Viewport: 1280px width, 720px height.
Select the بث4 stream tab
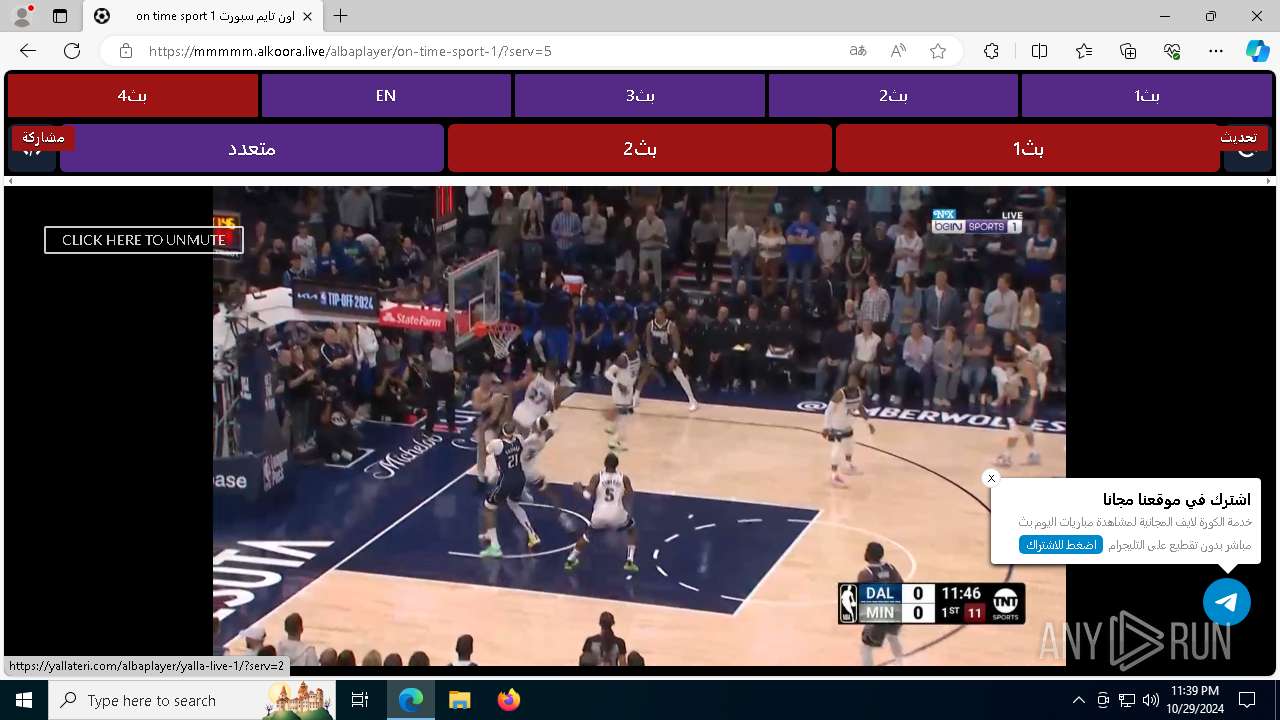coord(133,96)
